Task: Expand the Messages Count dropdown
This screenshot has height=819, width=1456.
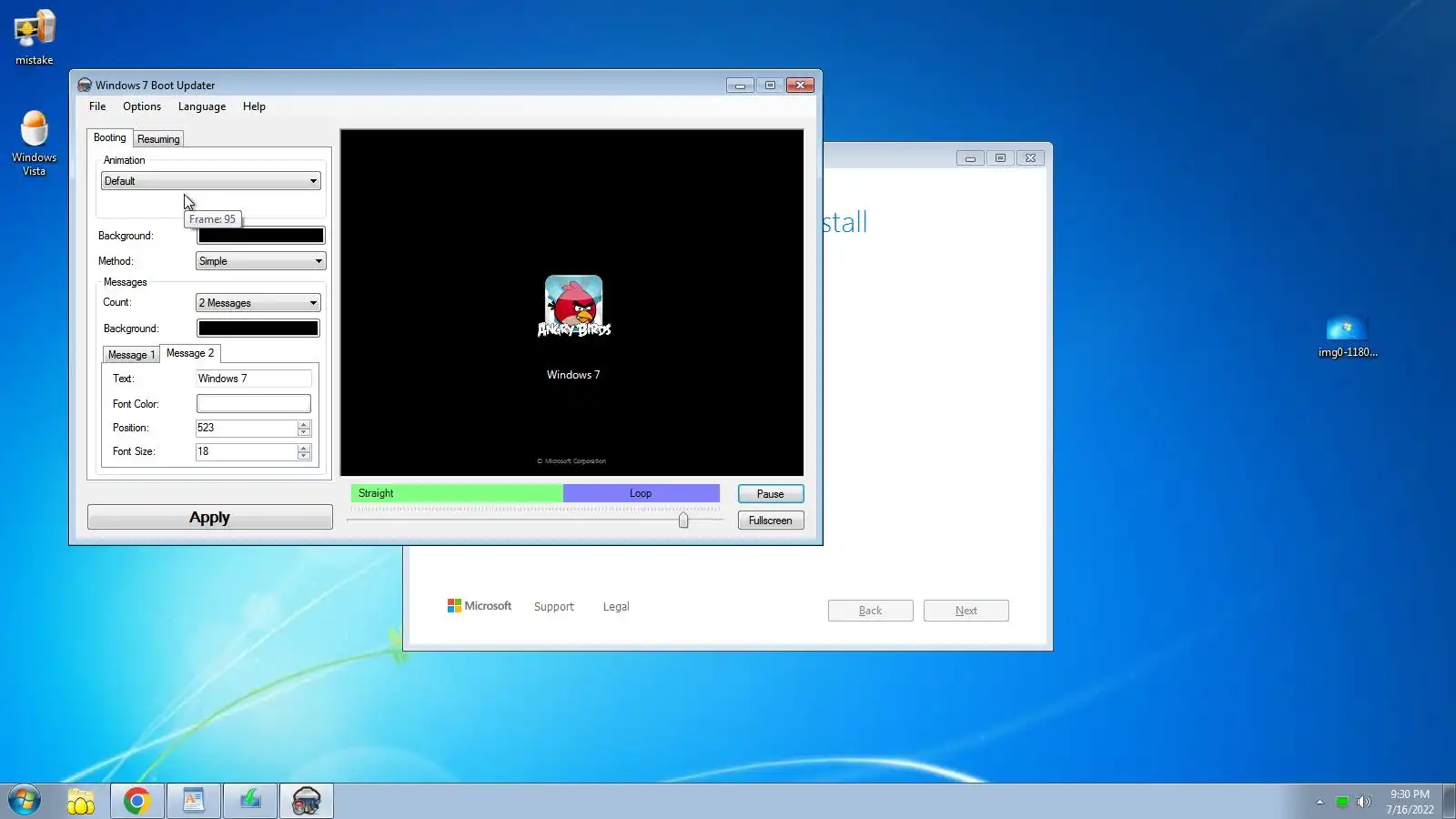Action: pos(258,303)
